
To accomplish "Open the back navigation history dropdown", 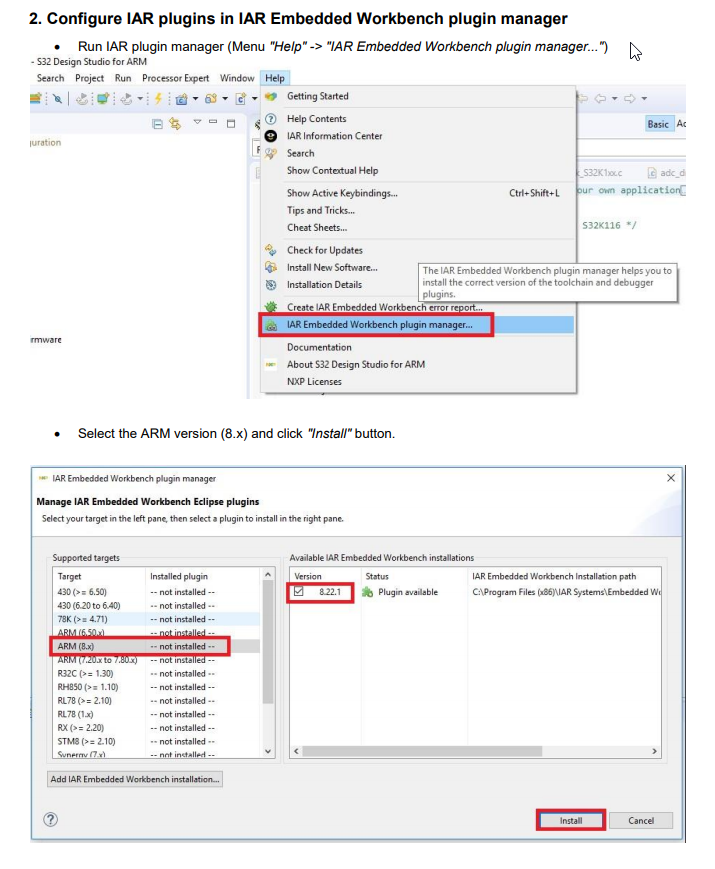I will click(614, 99).
